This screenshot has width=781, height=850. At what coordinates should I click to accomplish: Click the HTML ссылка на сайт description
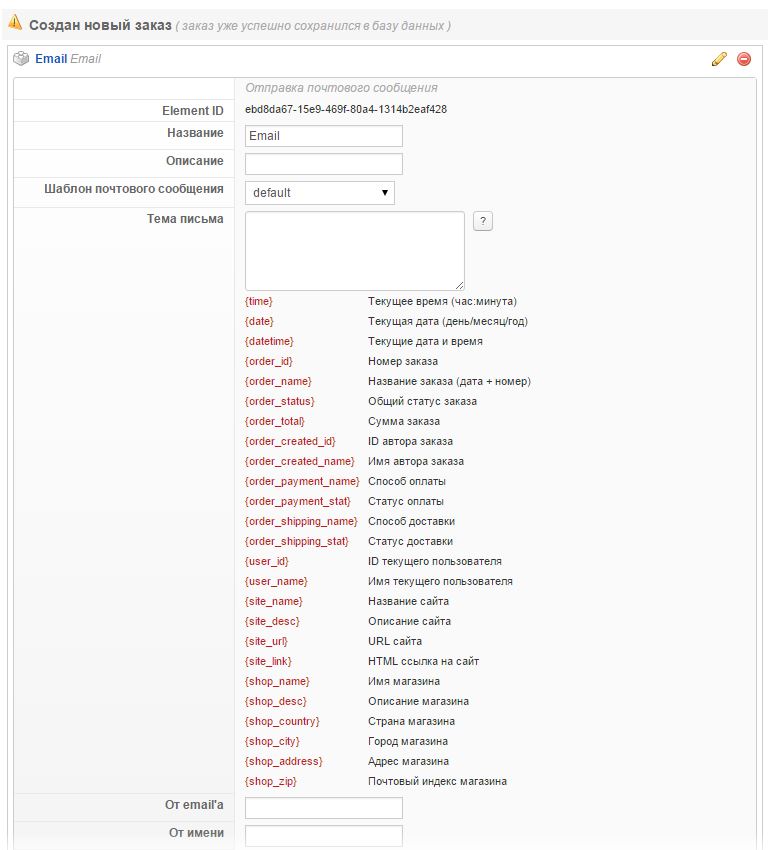click(423, 662)
